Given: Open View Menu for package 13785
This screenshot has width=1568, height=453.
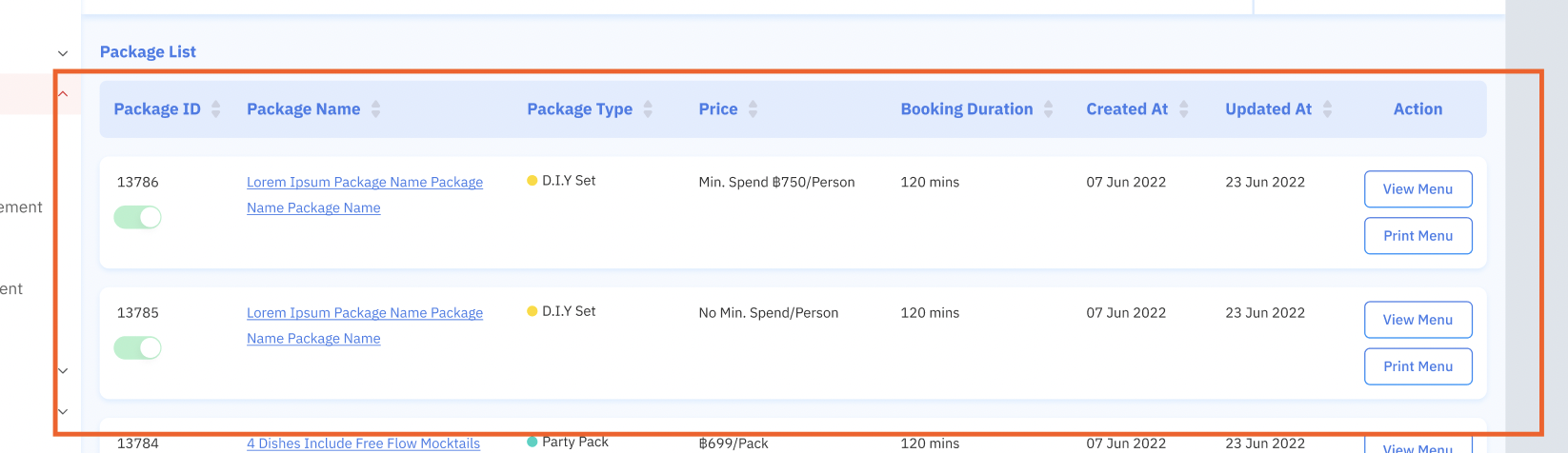Looking at the screenshot, I should pyautogui.click(x=1417, y=320).
